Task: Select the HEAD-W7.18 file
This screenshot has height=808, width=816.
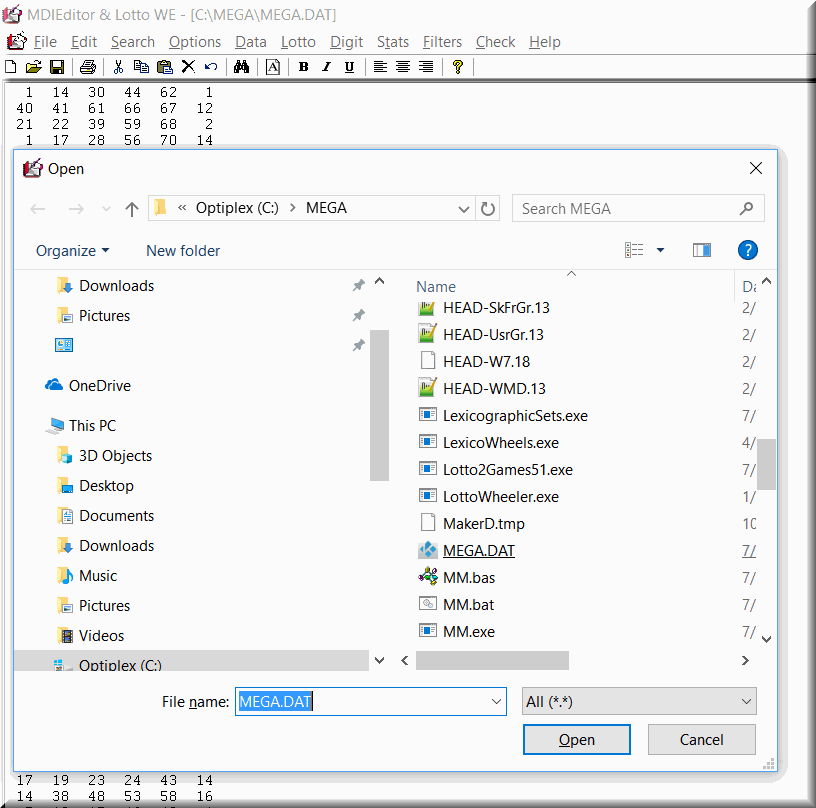Action: [x=486, y=362]
